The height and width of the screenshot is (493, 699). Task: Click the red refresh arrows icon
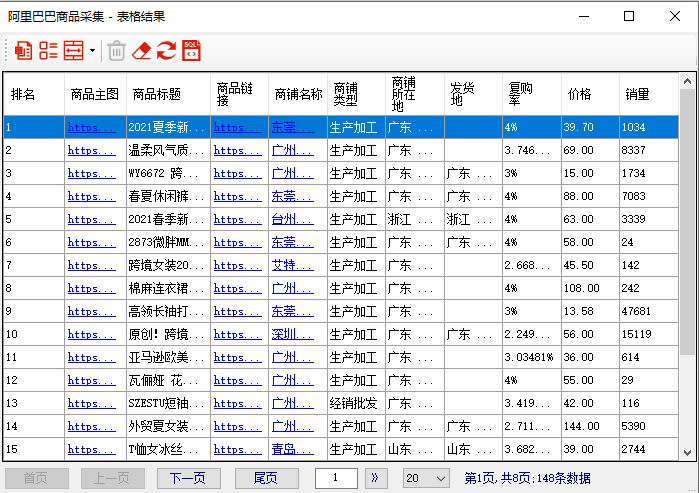tap(166, 50)
